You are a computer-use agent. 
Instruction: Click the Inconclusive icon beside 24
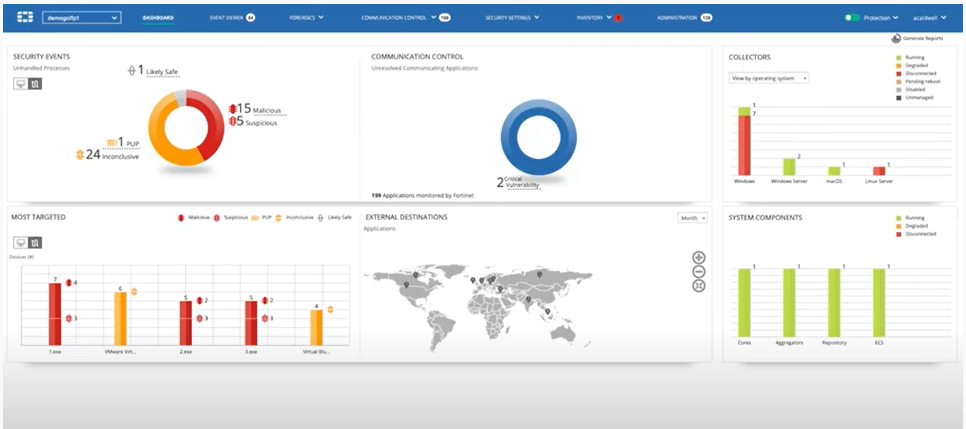[x=79, y=155]
